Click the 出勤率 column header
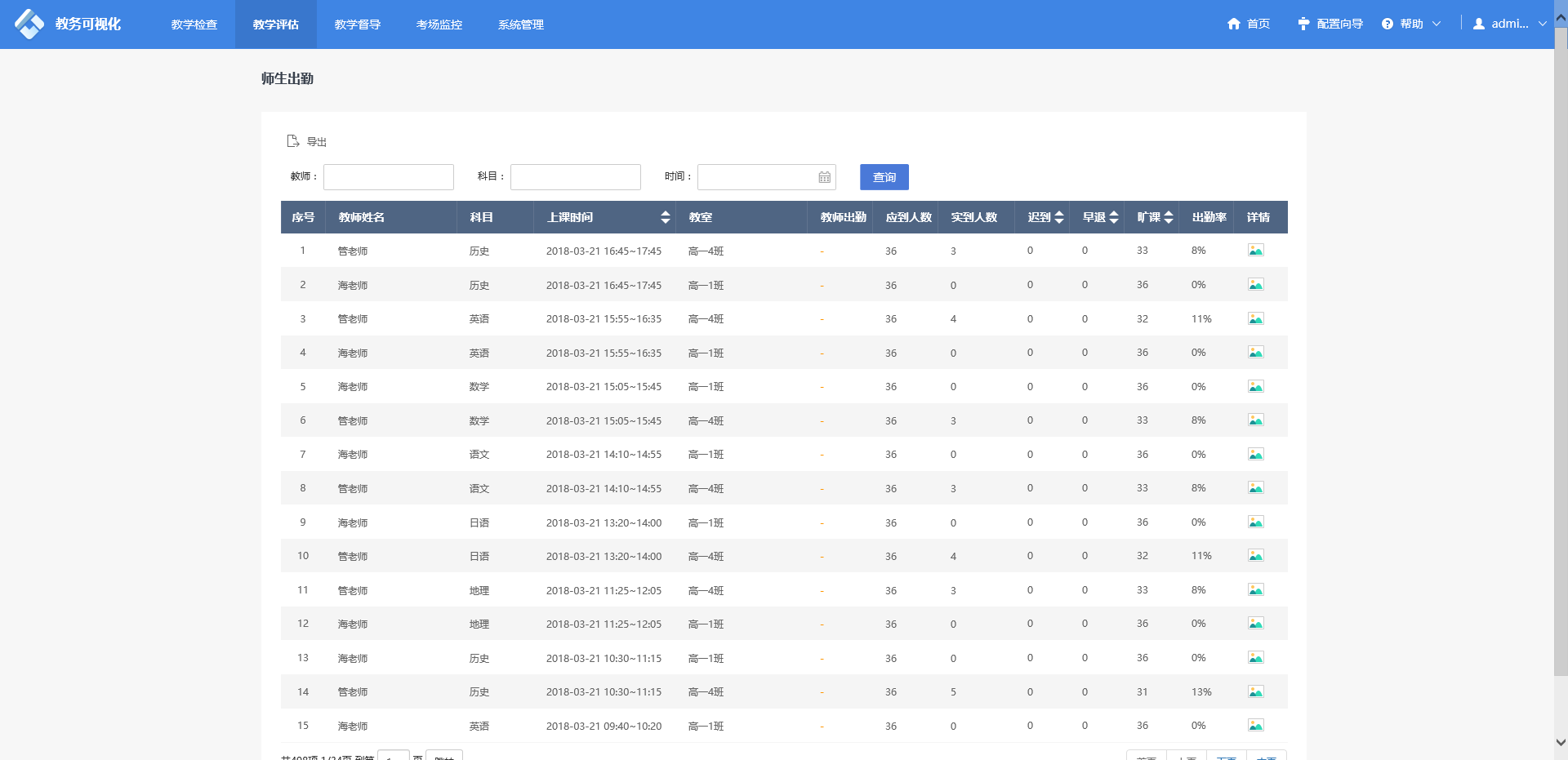The height and width of the screenshot is (760, 1568). [1209, 217]
